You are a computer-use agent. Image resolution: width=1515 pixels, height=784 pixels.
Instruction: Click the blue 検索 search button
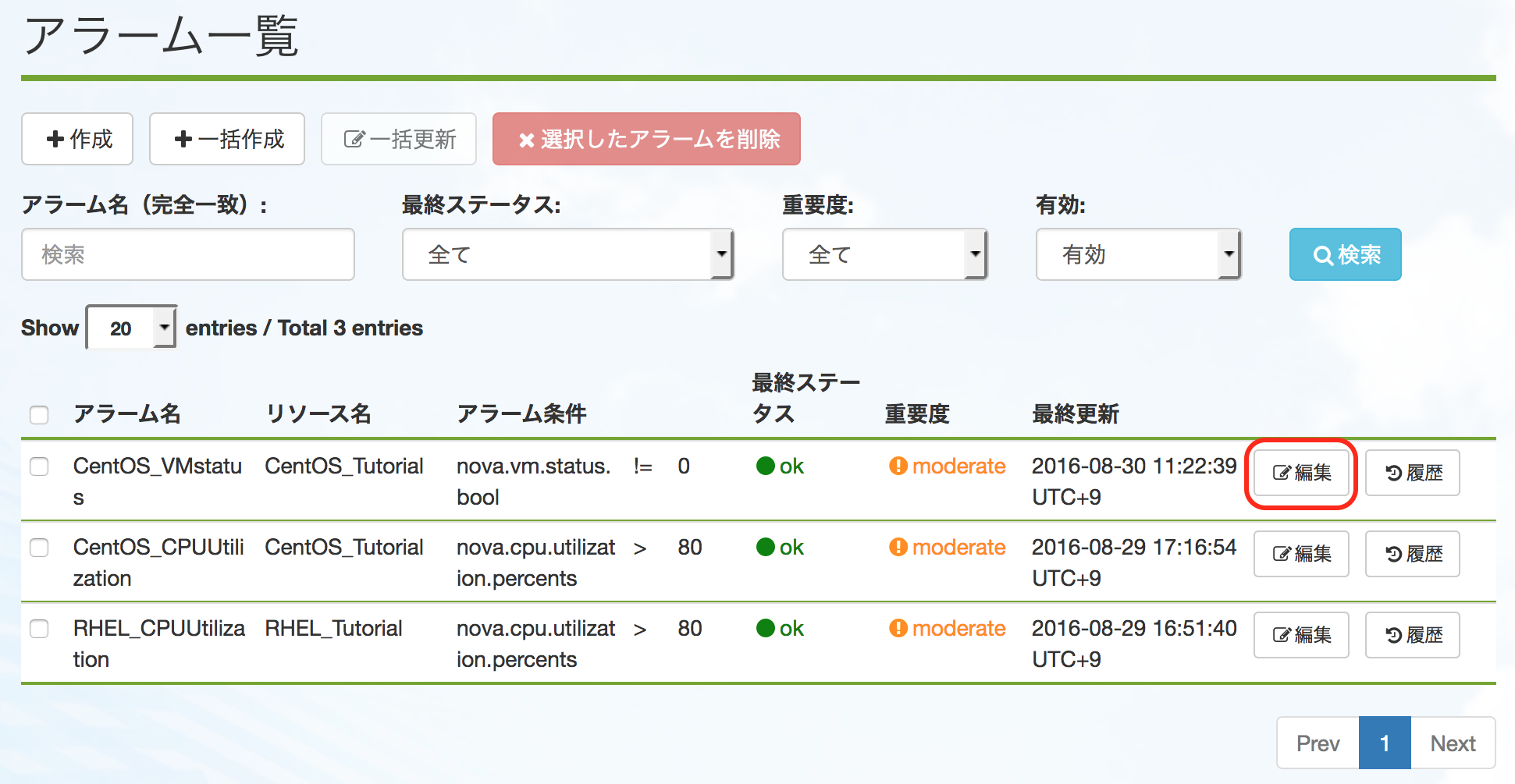pos(1345,254)
